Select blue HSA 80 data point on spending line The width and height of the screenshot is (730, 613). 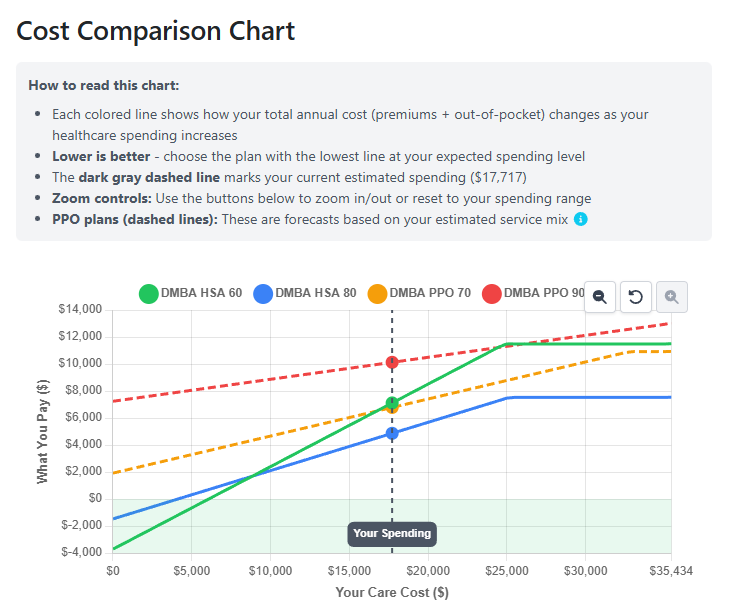[x=392, y=433]
